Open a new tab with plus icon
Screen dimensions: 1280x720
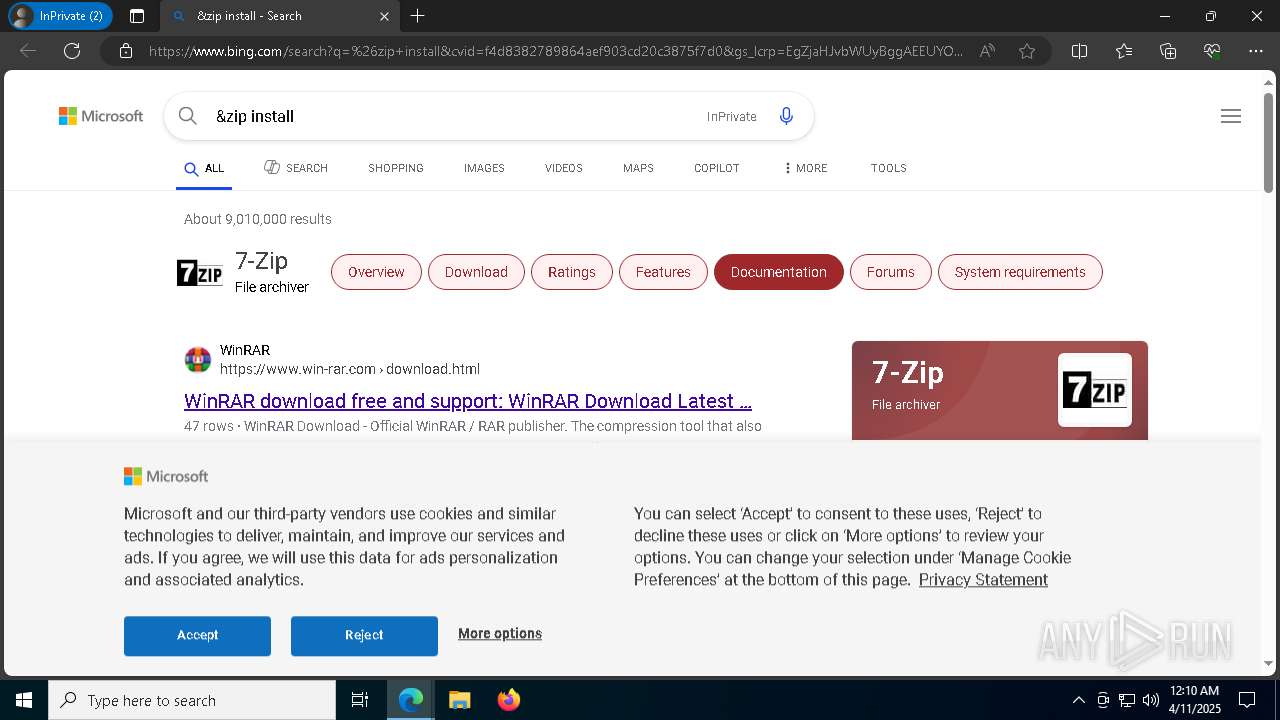418,16
